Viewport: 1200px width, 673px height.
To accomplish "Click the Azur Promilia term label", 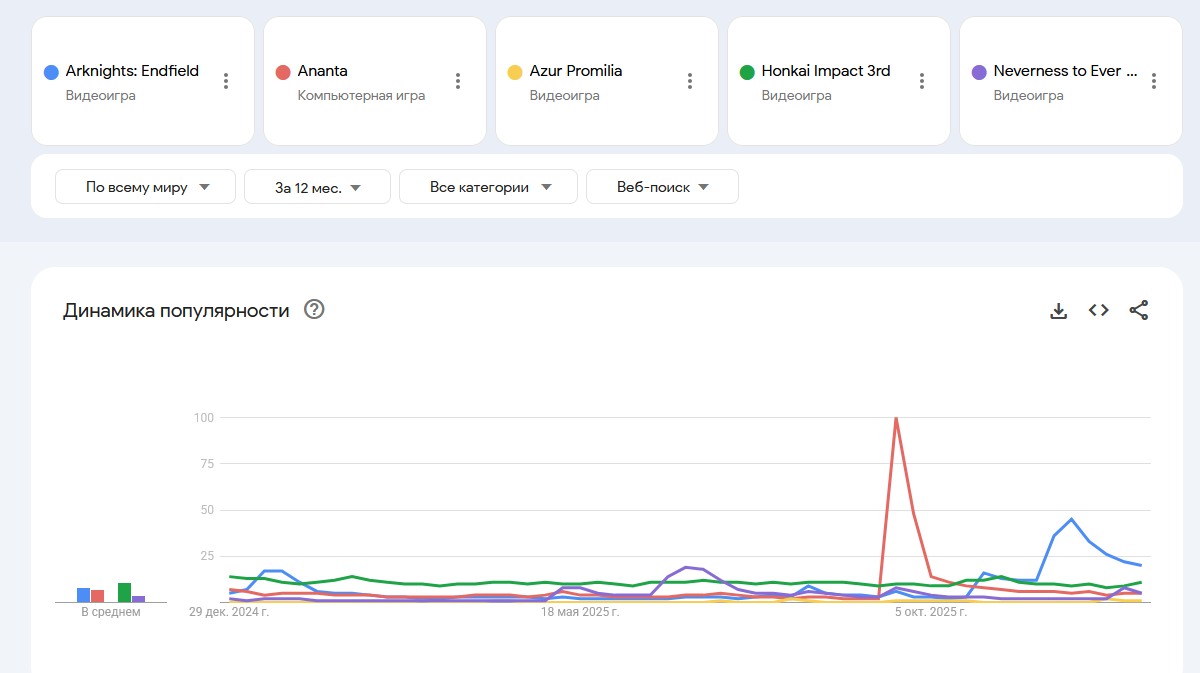I will [x=576, y=71].
